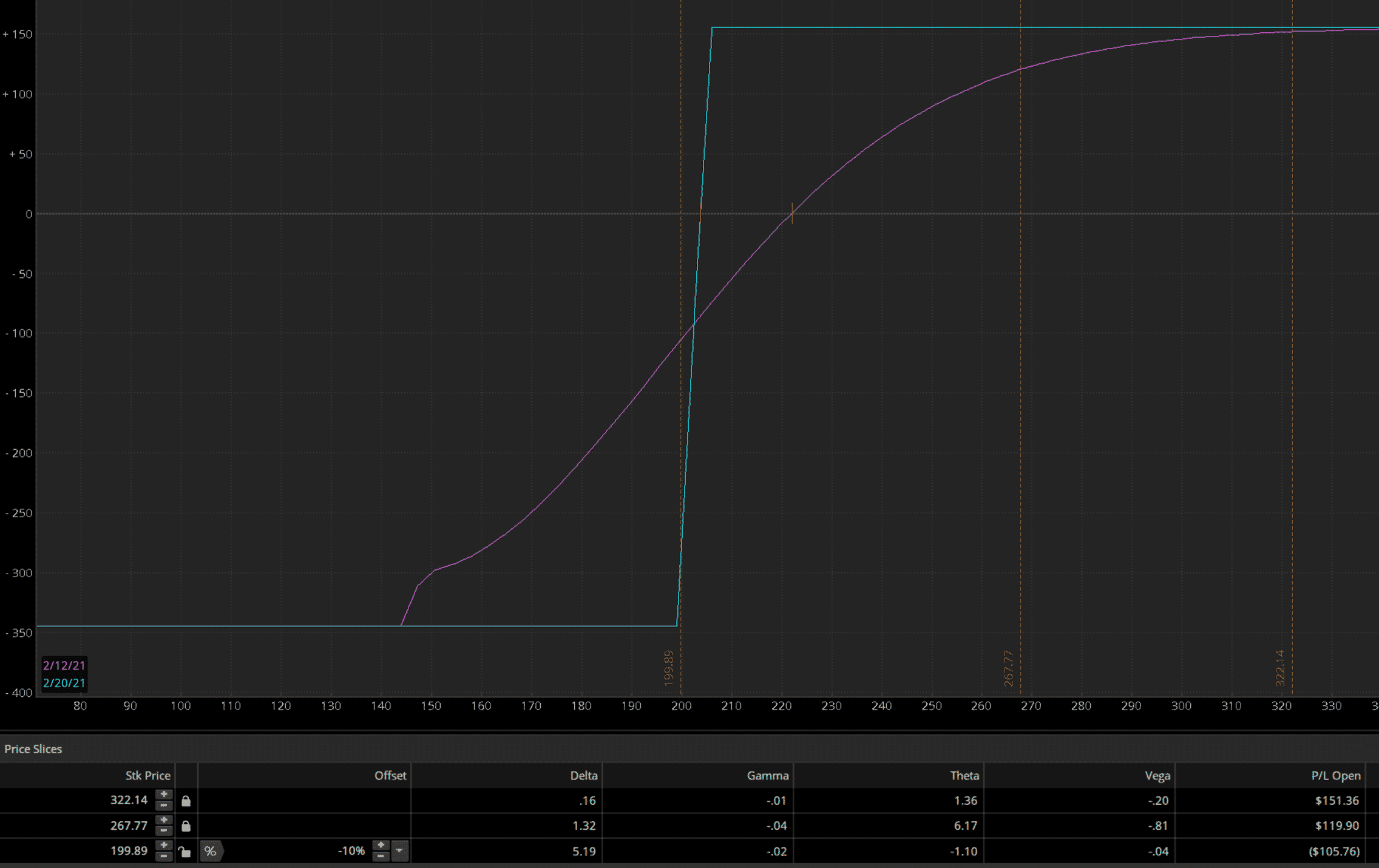Screen dimensions: 1379x868
Task: Click minus stepper for 322.14 stock price
Action: coord(163,805)
